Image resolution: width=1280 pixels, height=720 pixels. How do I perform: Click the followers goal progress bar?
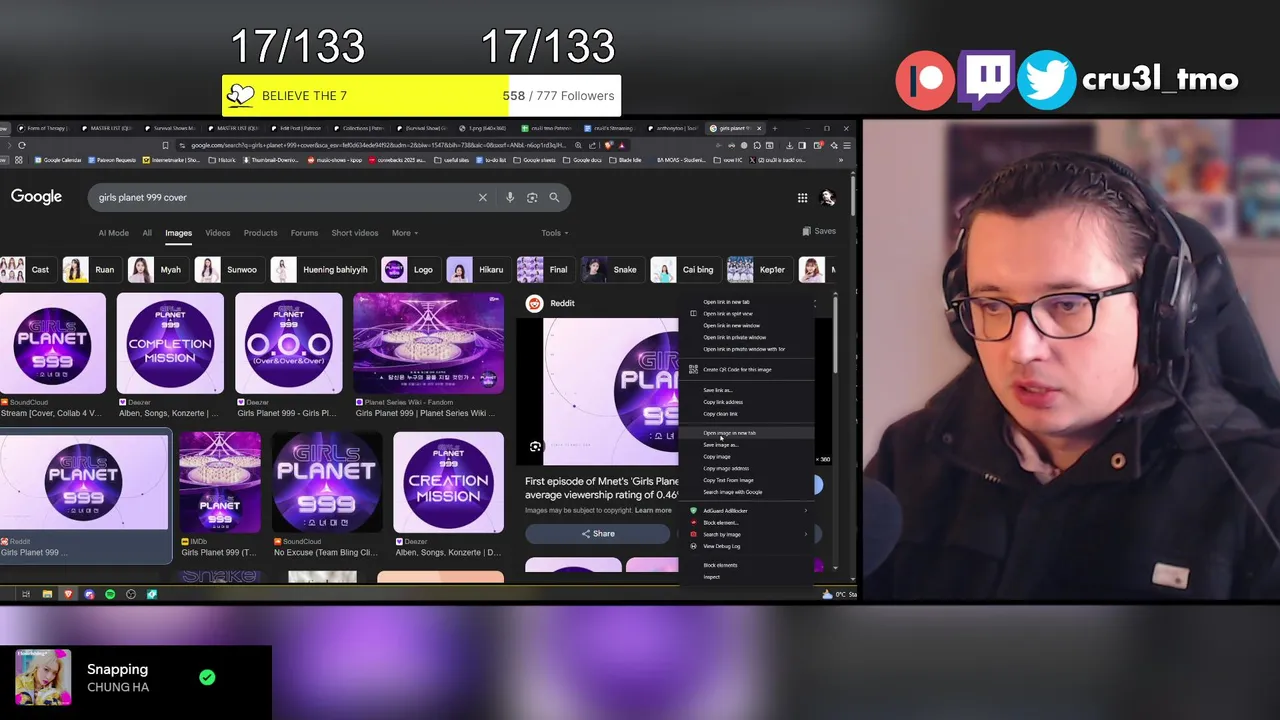421,96
